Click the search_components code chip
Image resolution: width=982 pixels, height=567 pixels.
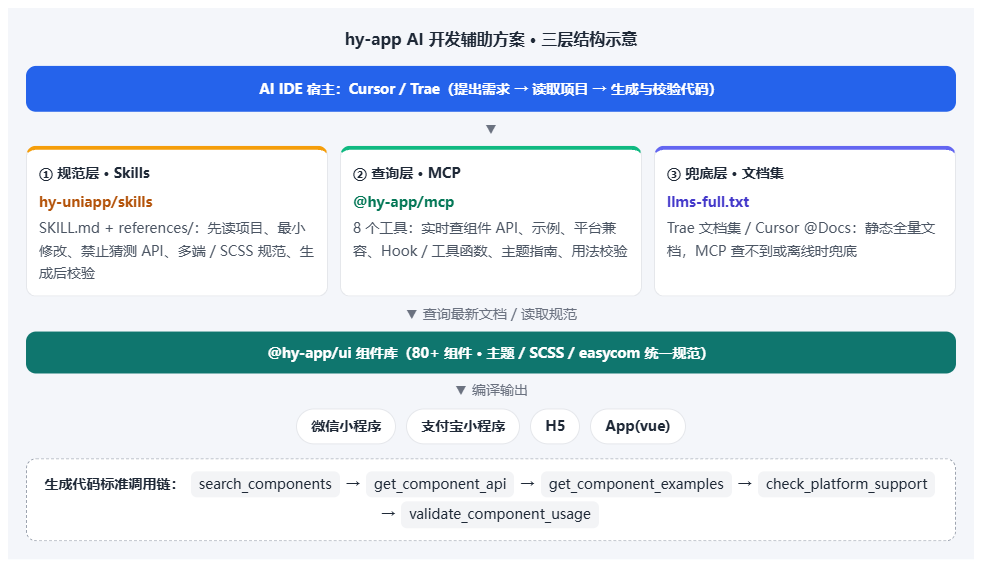click(x=265, y=484)
